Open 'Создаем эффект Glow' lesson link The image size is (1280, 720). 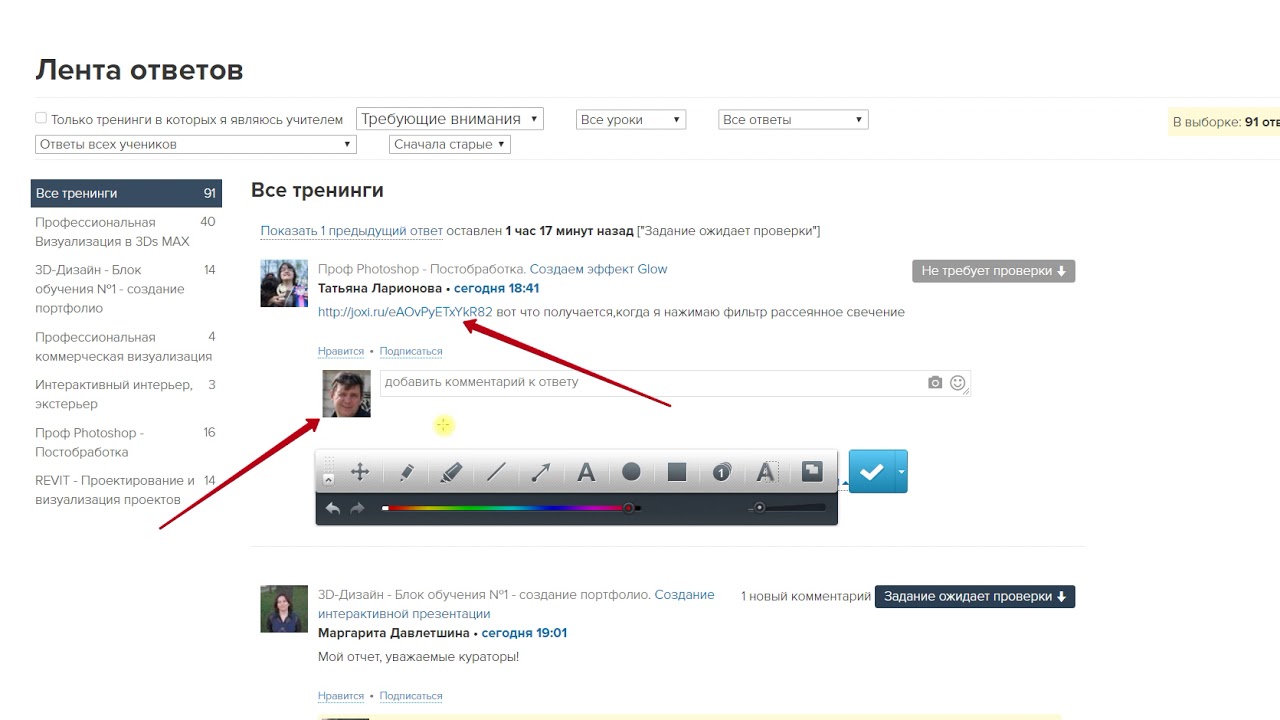pos(598,269)
